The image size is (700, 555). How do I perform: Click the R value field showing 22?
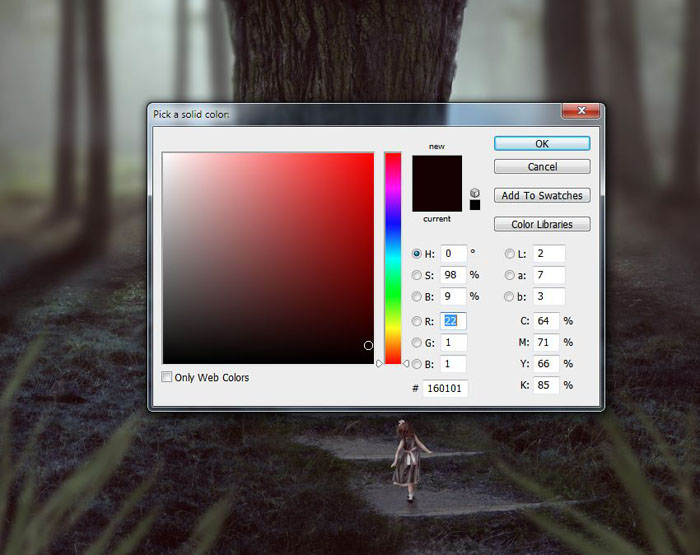tap(454, 321)
